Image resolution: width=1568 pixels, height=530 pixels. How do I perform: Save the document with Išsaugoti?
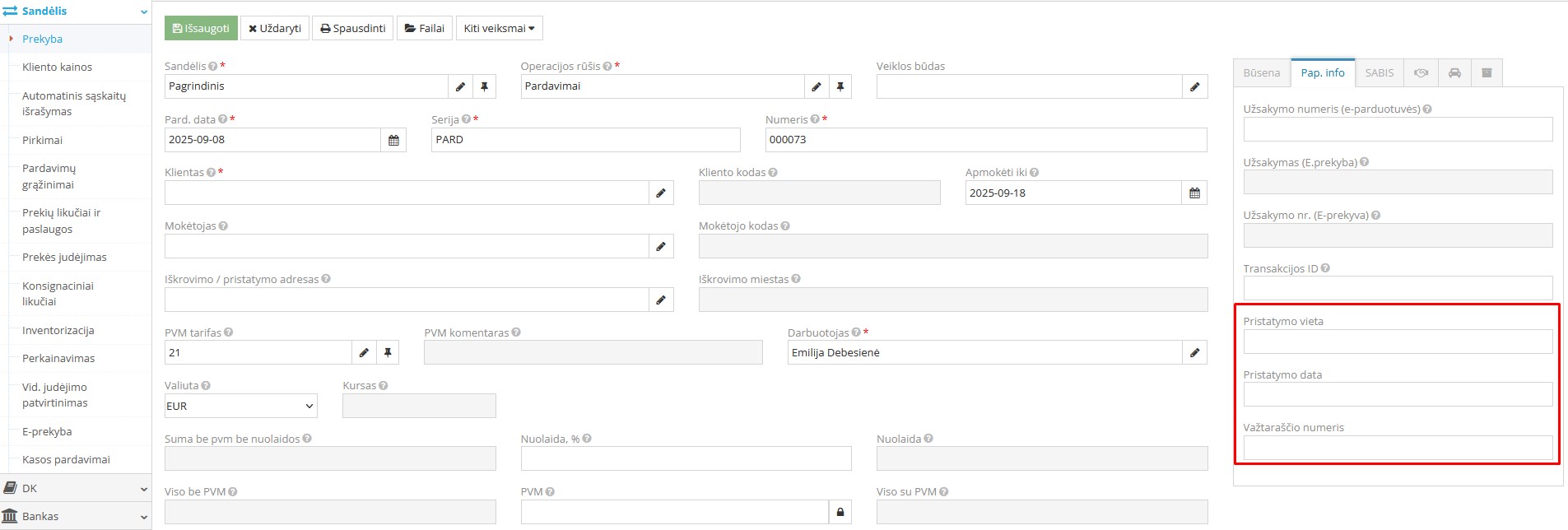(202, 28)
